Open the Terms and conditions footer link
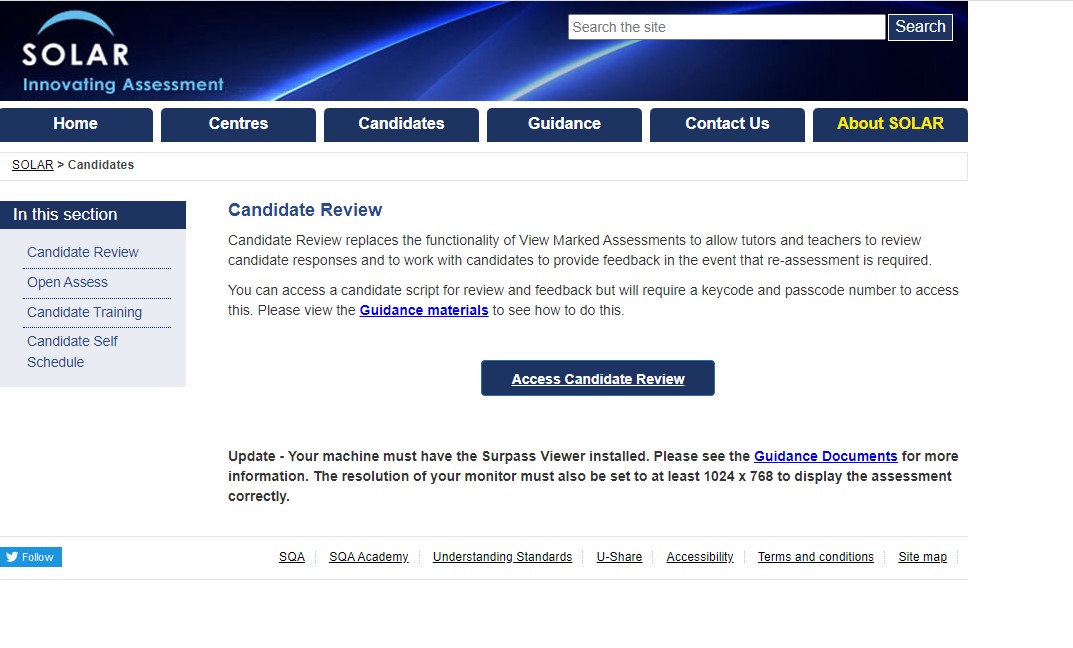This screenshot has width=1073, height=648. (x=816, y=557)
